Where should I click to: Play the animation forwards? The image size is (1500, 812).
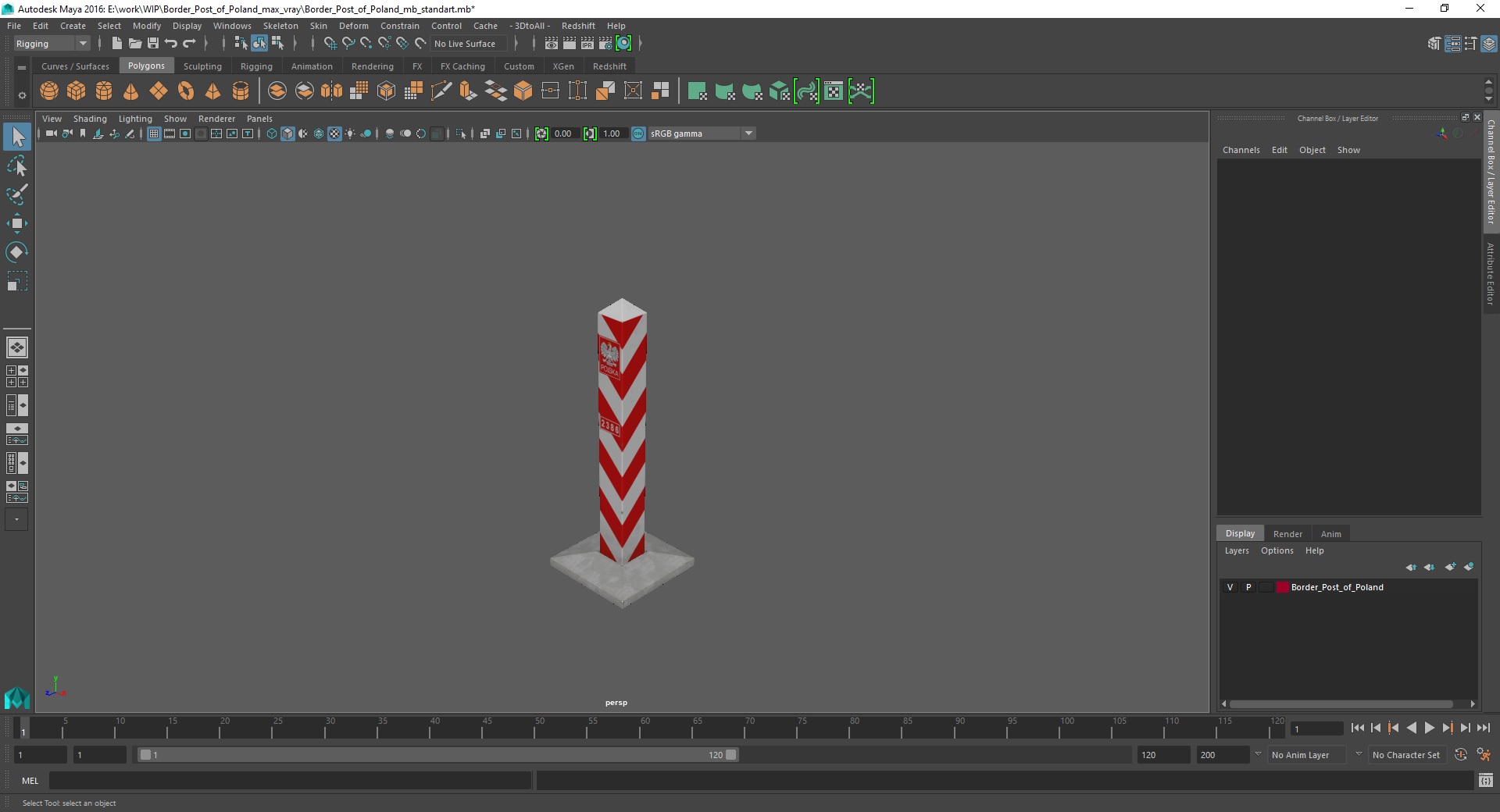[1429, 728]
